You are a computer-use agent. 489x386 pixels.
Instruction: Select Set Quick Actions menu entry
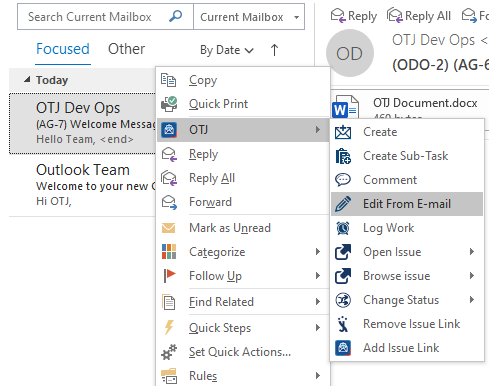click(x=243, y=352)
